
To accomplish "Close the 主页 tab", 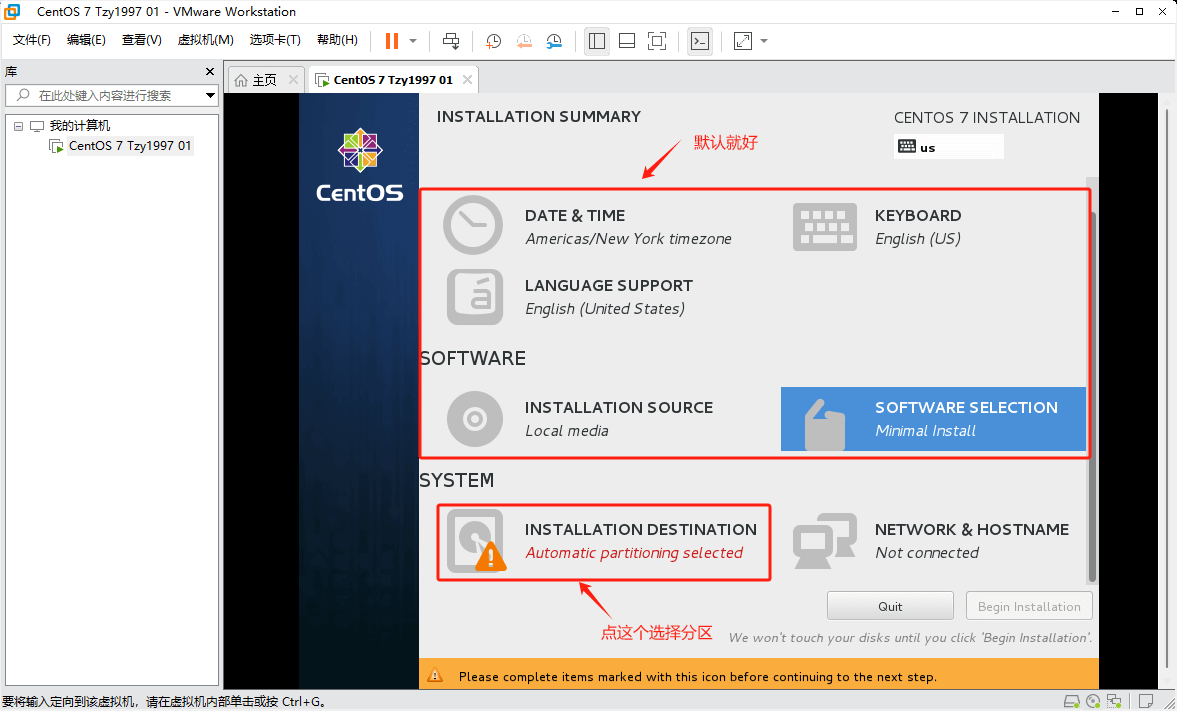I will (293, 80).
